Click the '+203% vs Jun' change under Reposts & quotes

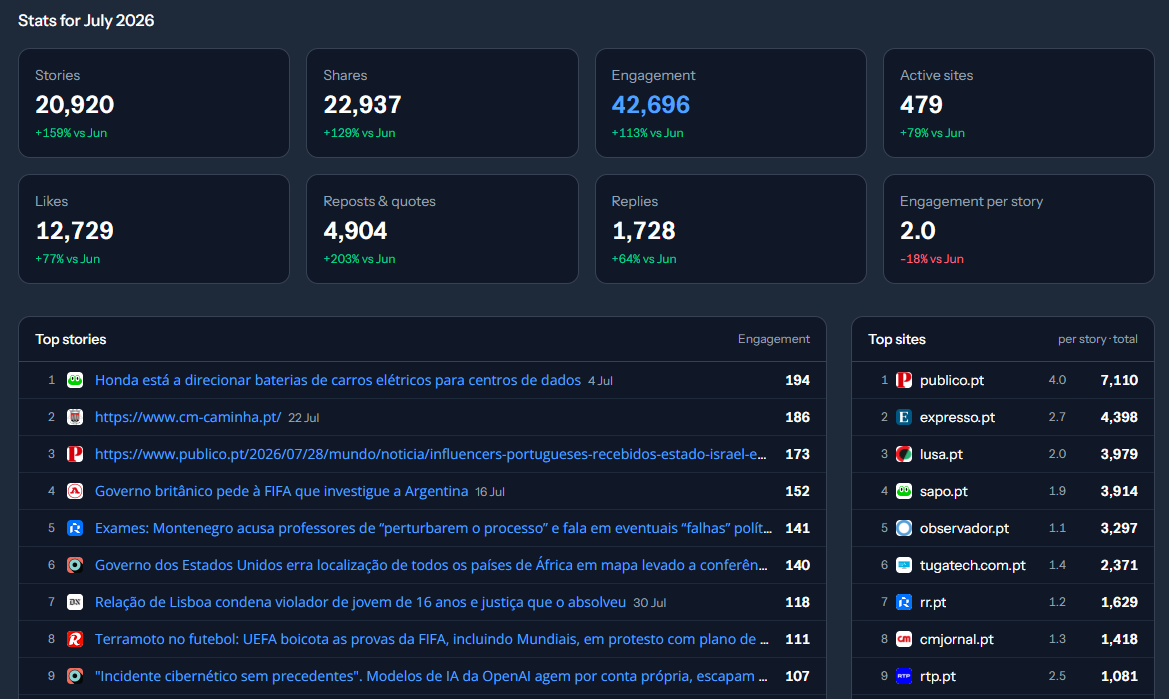359,259
